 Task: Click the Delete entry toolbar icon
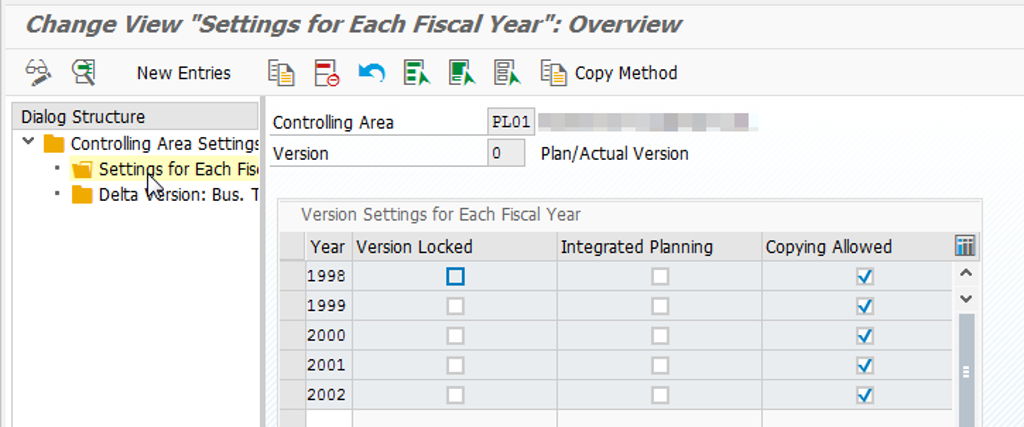tap(326, 72)
